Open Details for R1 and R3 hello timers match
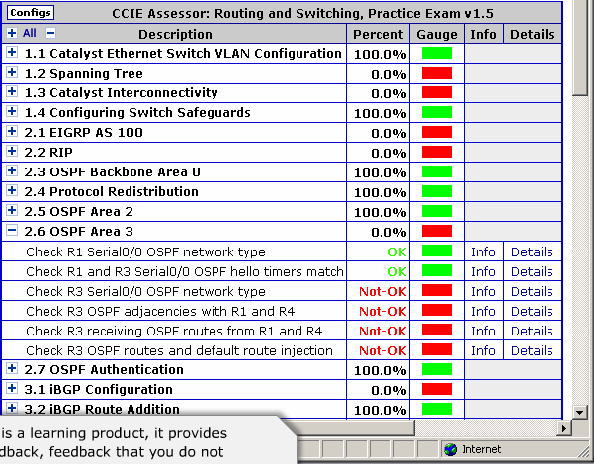This screenshot has height=464, width=594. click(532, 272)
